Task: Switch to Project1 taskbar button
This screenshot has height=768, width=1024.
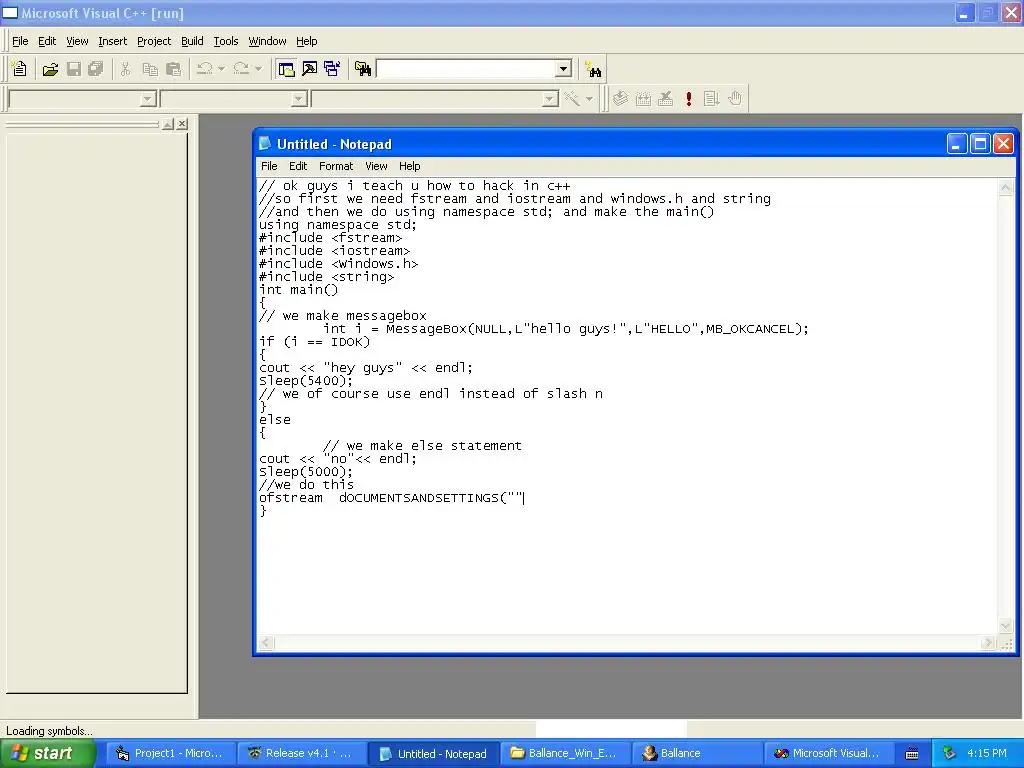Action: (169, 753)
